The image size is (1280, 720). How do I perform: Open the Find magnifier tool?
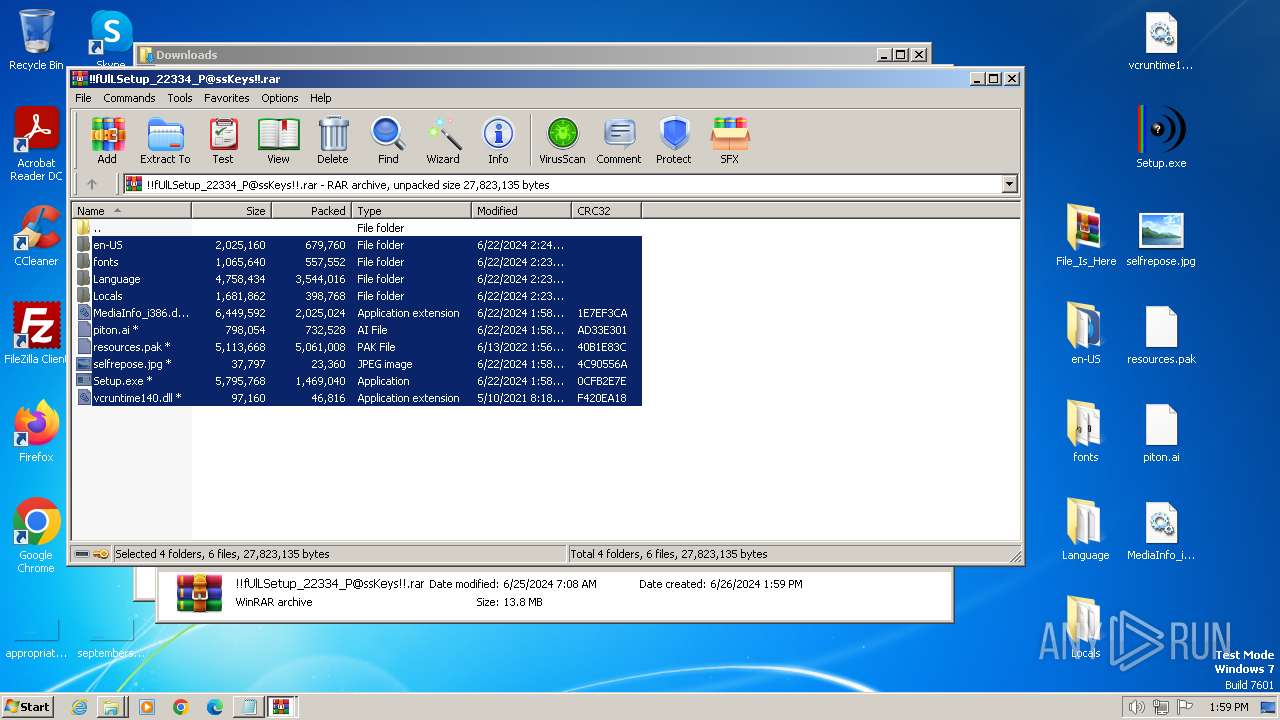click(388, 140)
